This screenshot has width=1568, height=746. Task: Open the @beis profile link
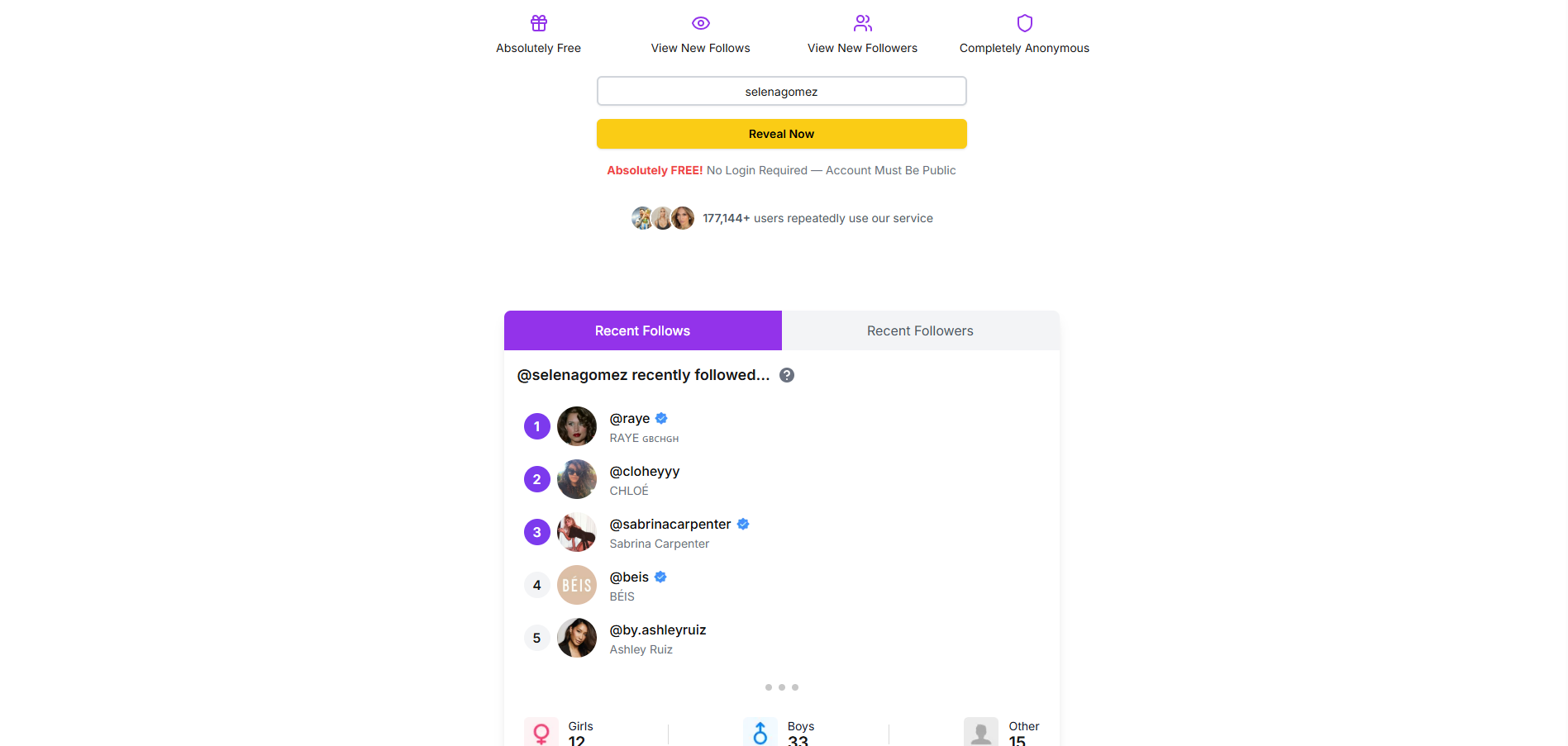pos(629,577)
